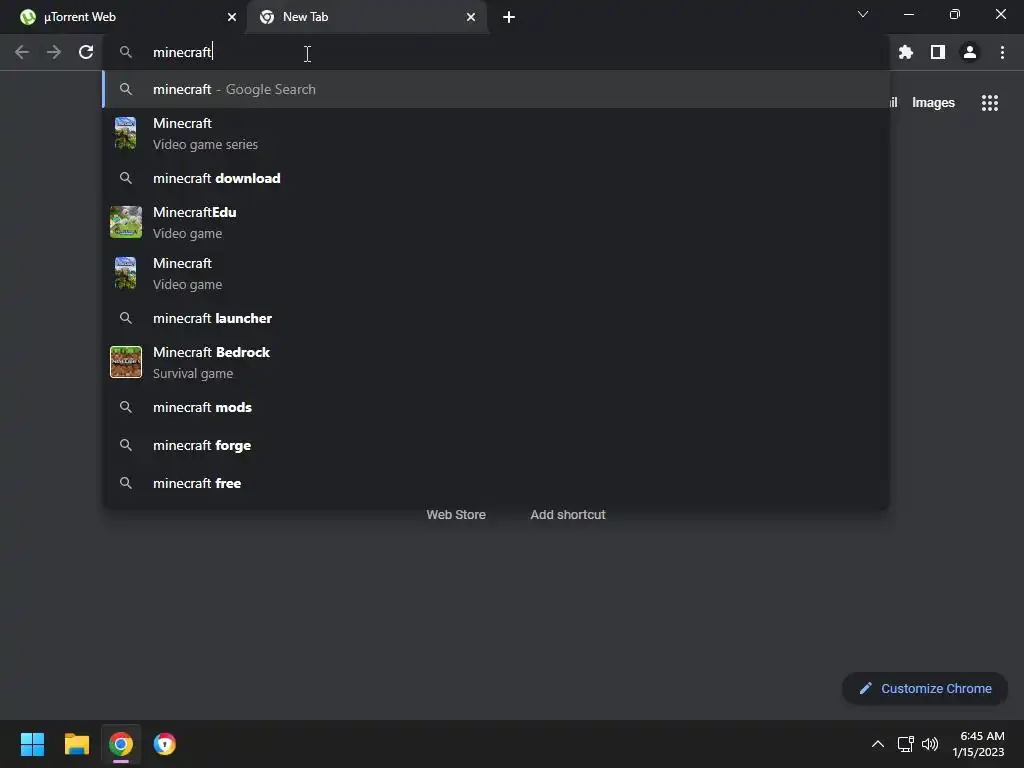Click the Chrome back arrow button
This screenshot has width=1024, height=768.
(22, 52)
